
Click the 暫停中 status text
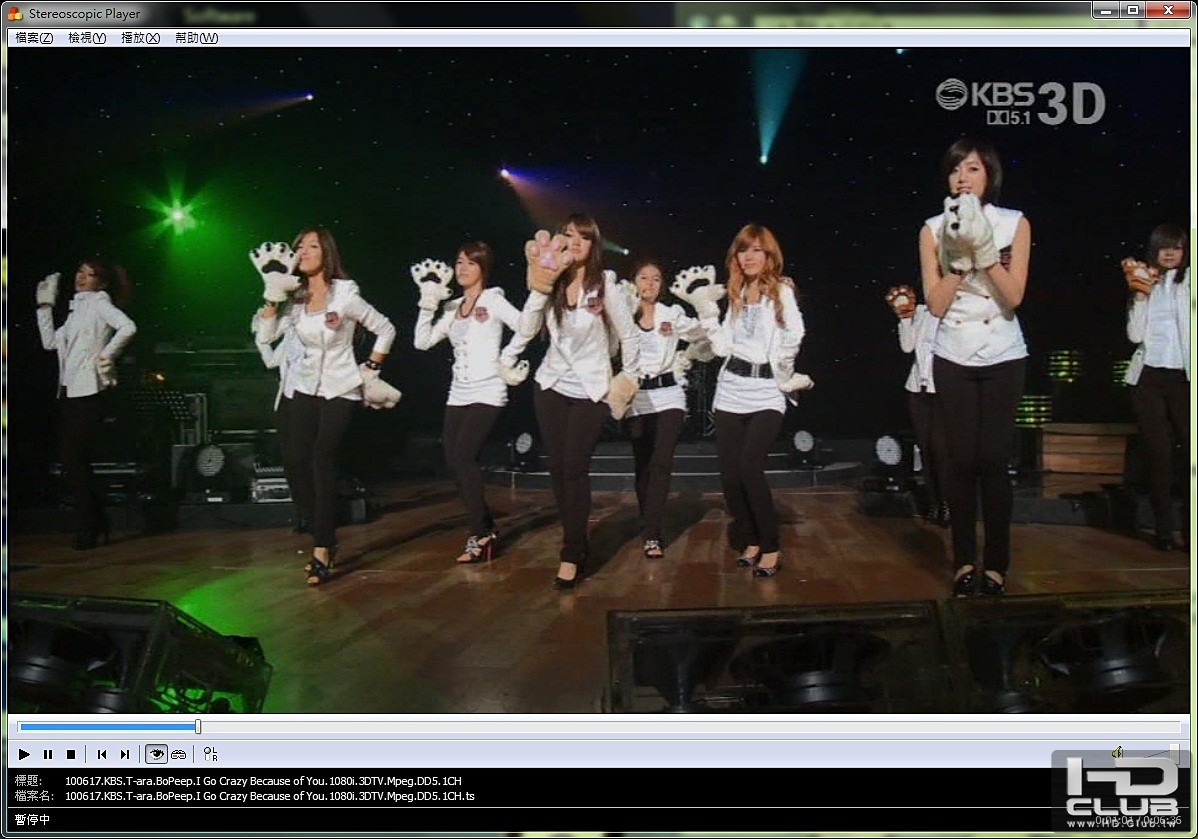(x=32, y=820)
